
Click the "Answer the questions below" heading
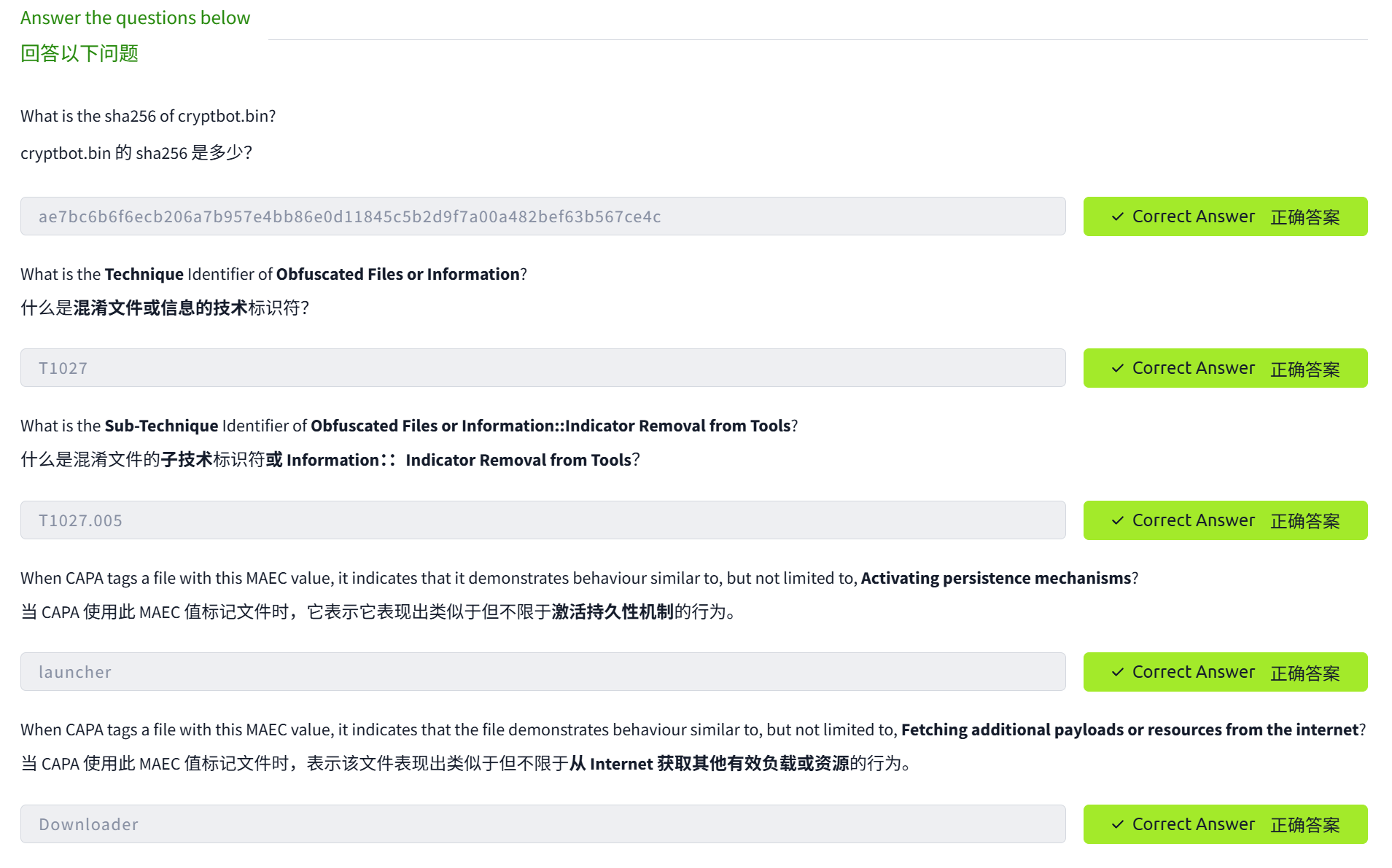click(135, 17)
